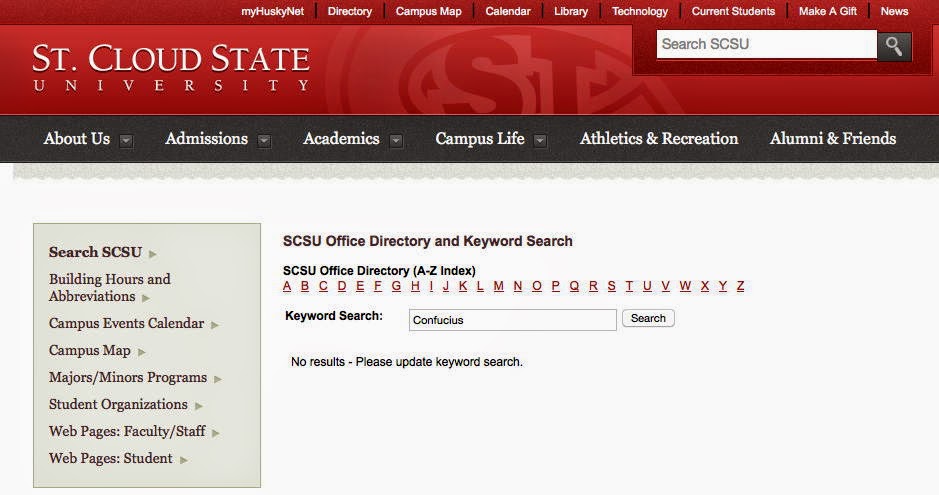
Task: Jump to letter G in index
Action: click(x=396, y=286)
